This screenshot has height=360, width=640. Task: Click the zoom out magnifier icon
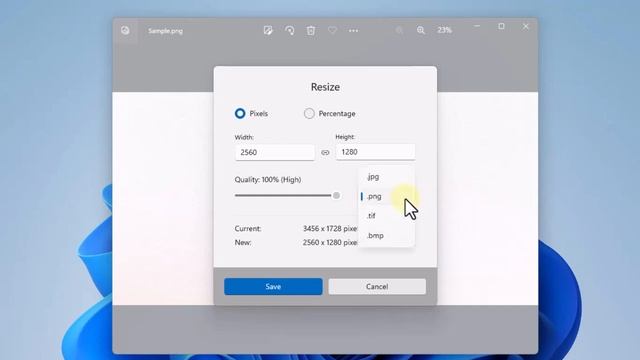click(x=399, y=30)
